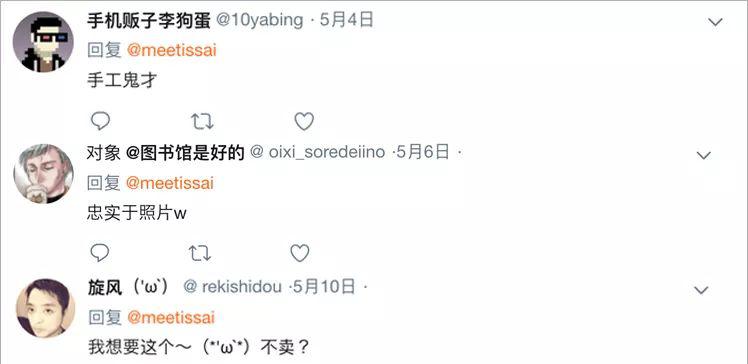
Task: View the oixi_soredeiino profile picture
Action: pos(43,174)
